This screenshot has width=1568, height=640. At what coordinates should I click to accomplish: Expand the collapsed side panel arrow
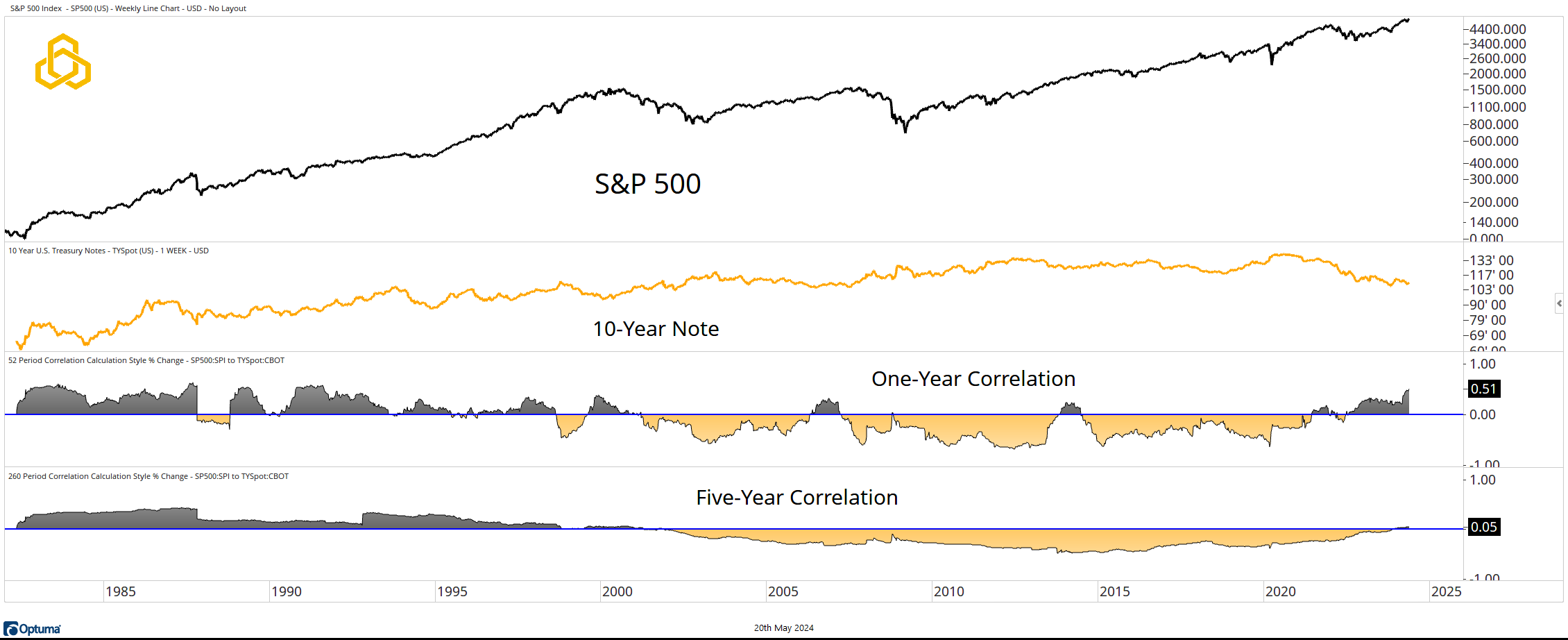(1559, 303)
